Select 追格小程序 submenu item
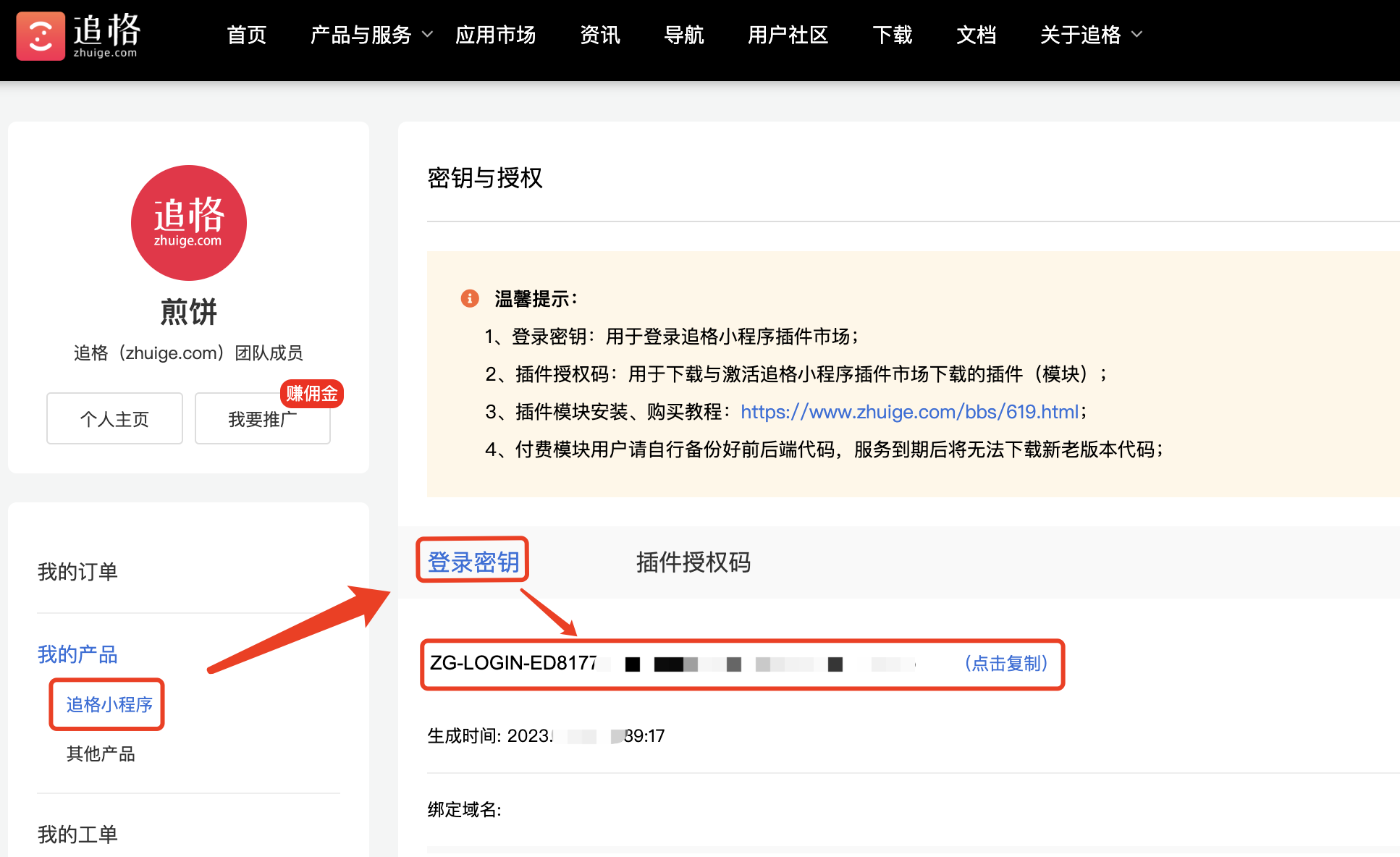The width and height of the screenshot is (1400, 857). tap(109, 704)
